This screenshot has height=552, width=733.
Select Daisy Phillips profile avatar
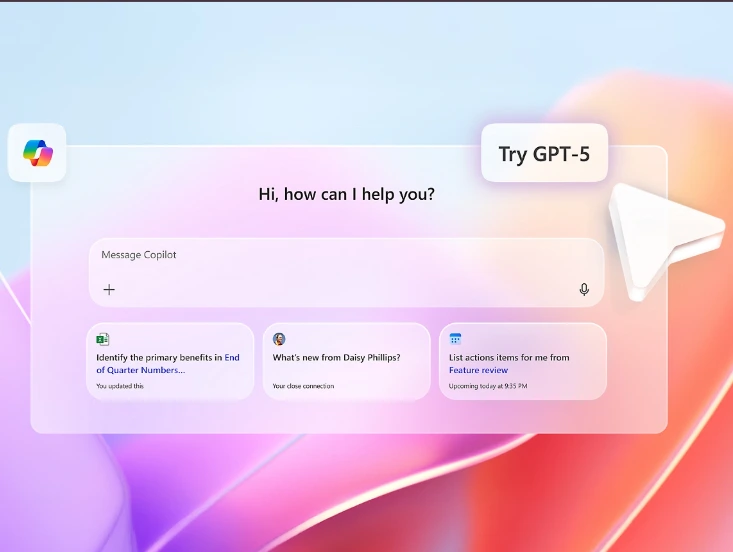(279, 339)
